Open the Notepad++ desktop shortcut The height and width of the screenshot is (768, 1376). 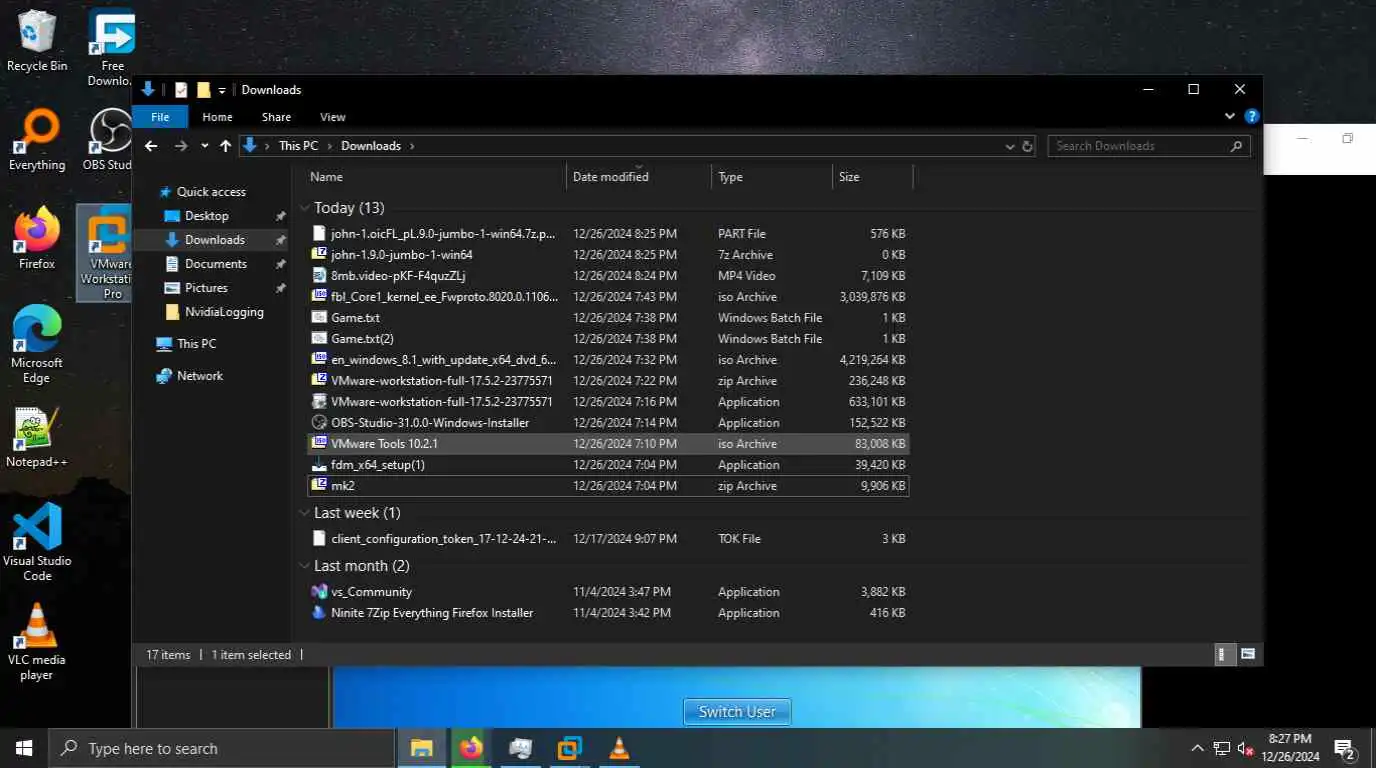[x=37, y=437]
